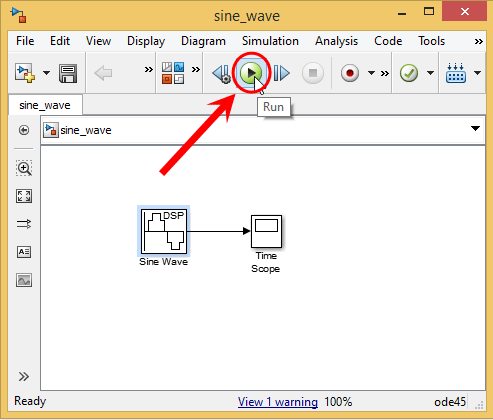
Task: Select the signal line between the blocks
Action: [x=219, y=231]
